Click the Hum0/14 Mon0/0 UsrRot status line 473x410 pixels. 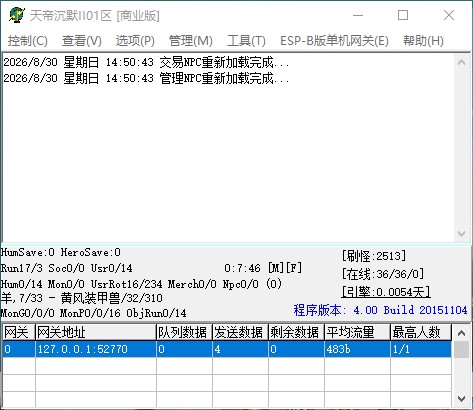141,284
